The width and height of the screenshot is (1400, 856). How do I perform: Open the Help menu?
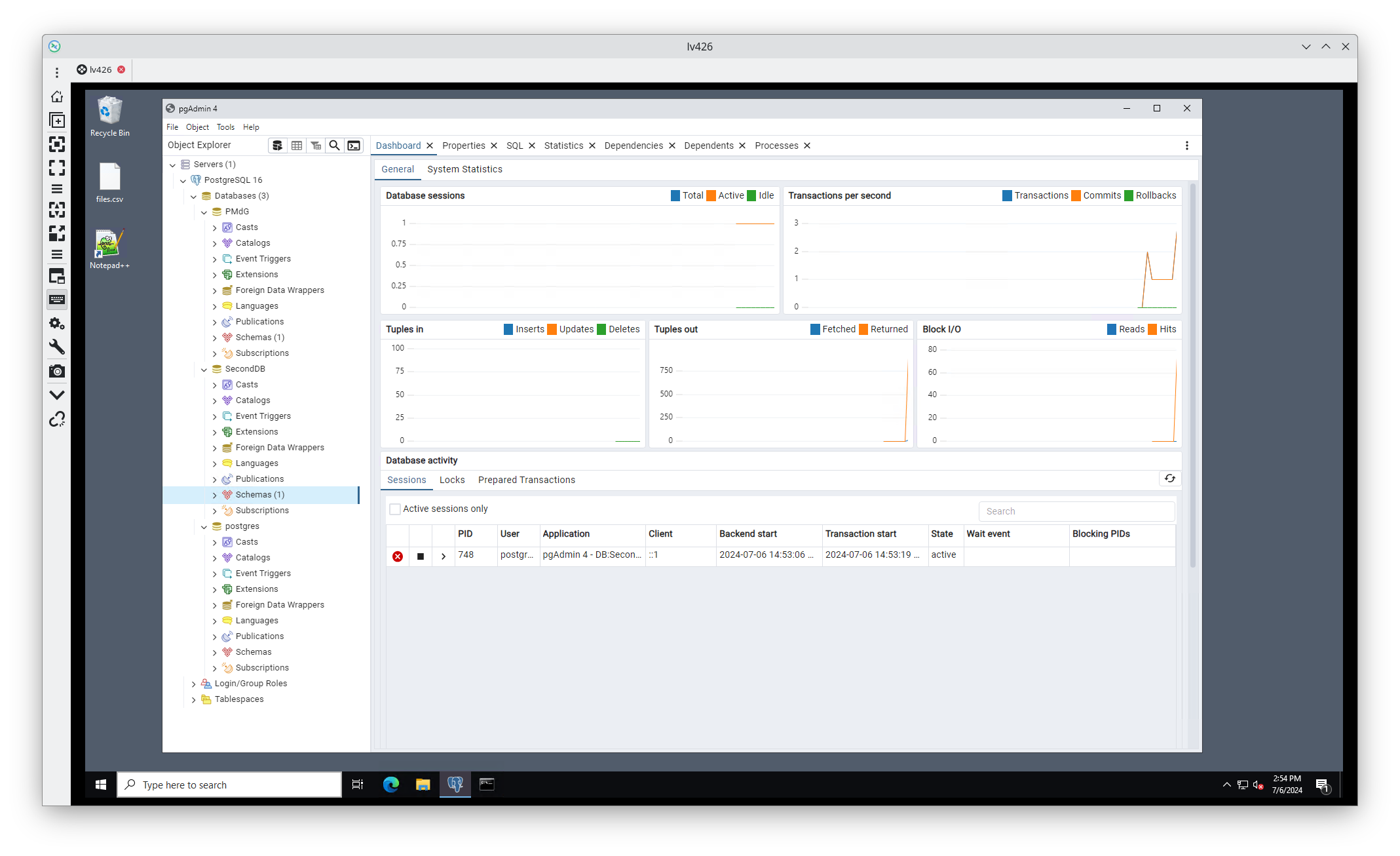coord(251,127)
